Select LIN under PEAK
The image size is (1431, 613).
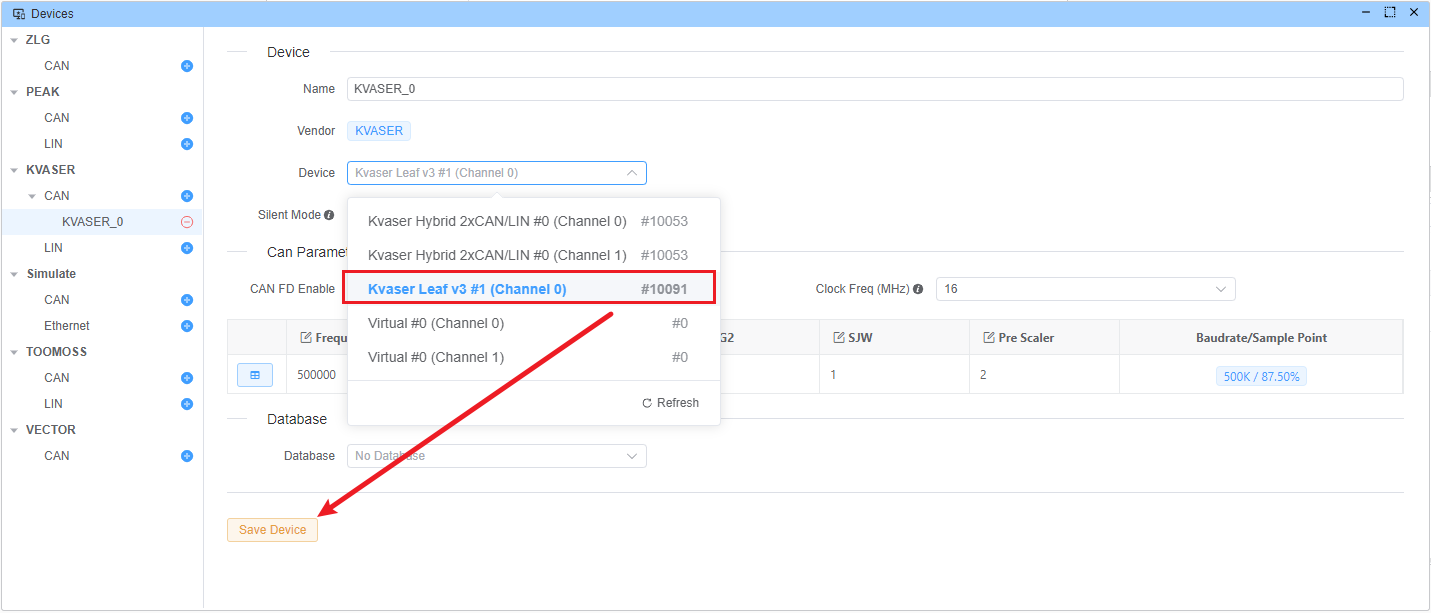[53, 144]
